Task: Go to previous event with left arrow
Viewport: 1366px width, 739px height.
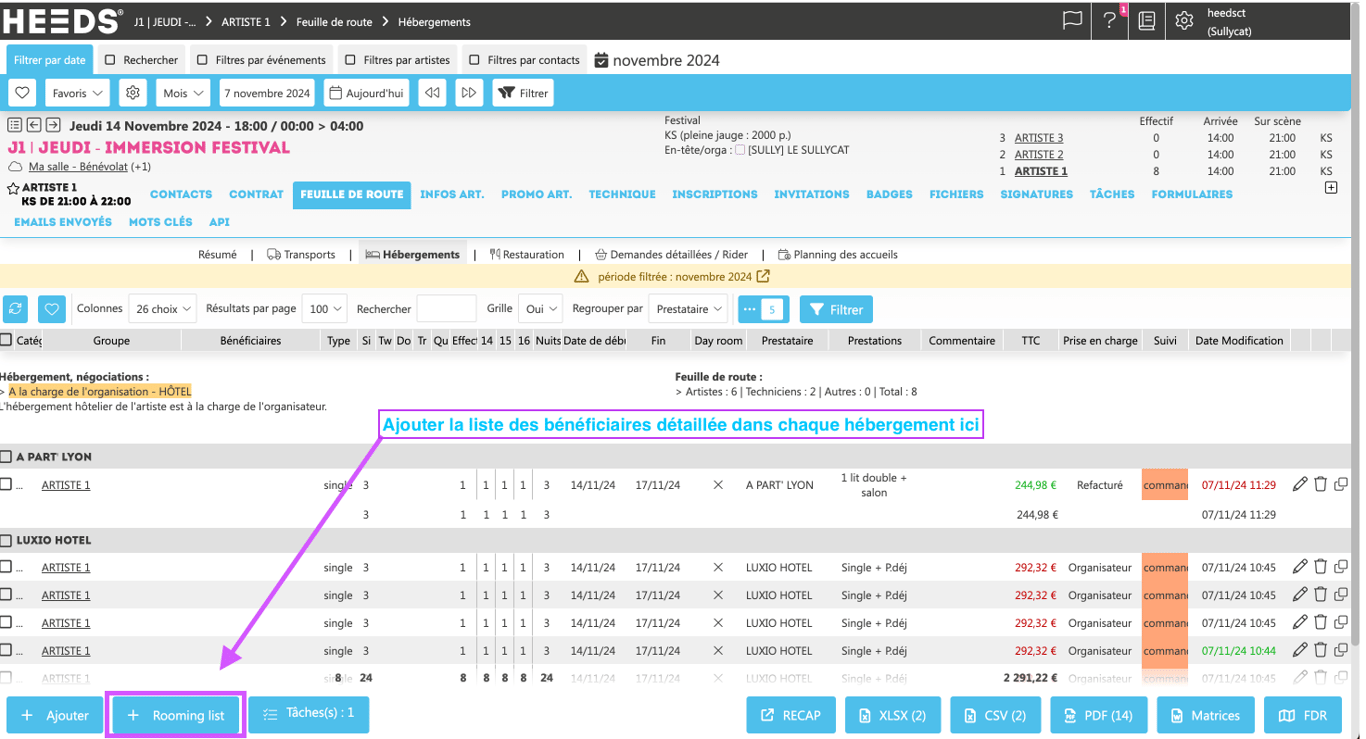Action: [34, 126]
